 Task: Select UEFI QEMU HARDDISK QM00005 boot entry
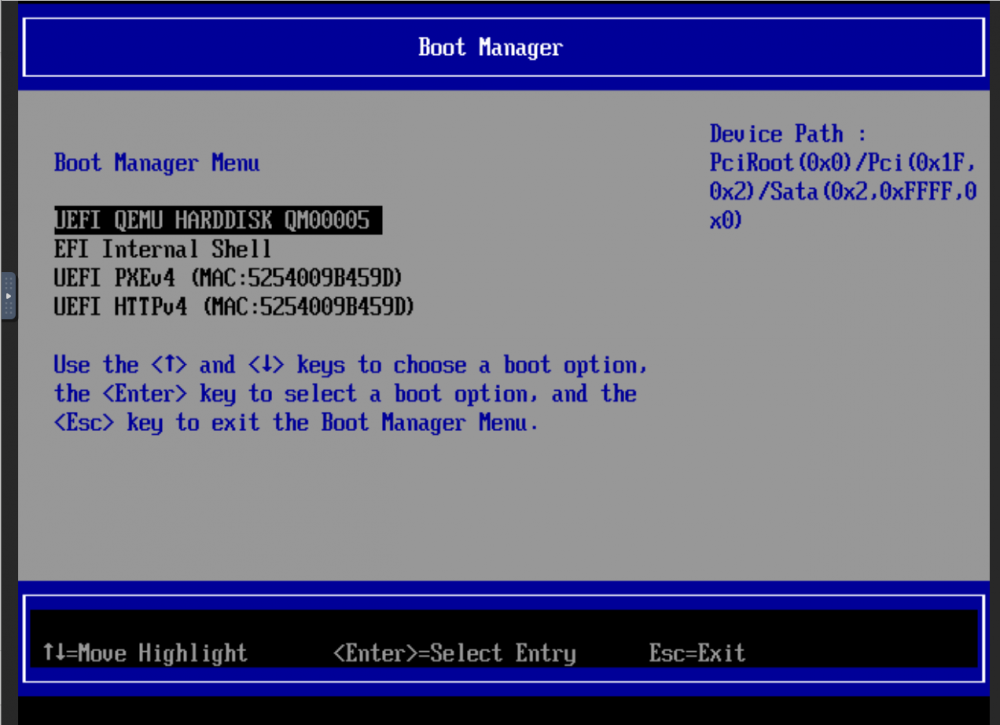pos(218,220)
